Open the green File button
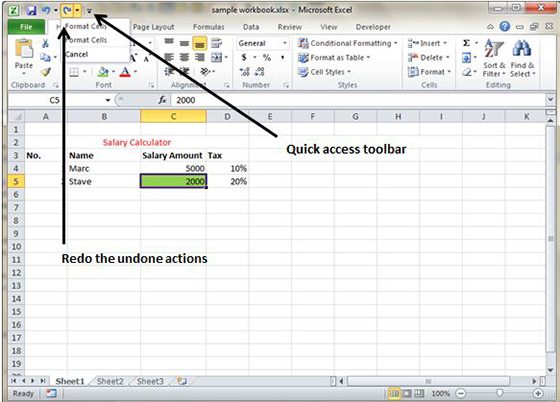The width and height of the screenshot is (560, 402). tap(26, 27)
